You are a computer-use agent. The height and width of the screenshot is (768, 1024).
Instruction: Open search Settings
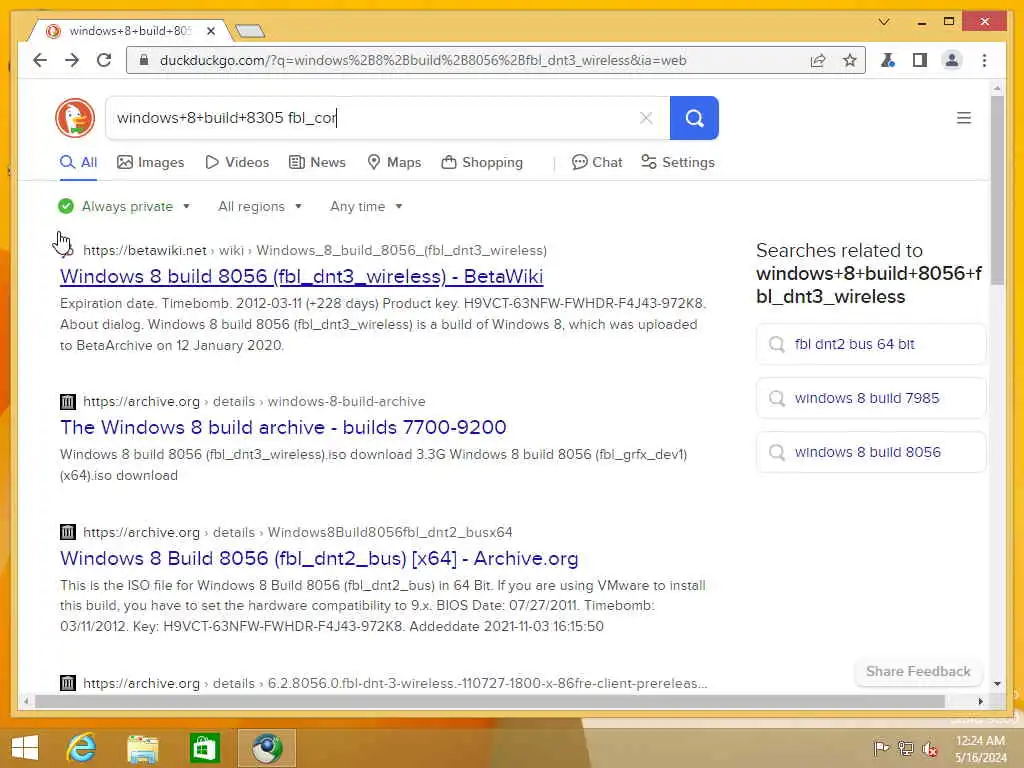tap(678, 163)
